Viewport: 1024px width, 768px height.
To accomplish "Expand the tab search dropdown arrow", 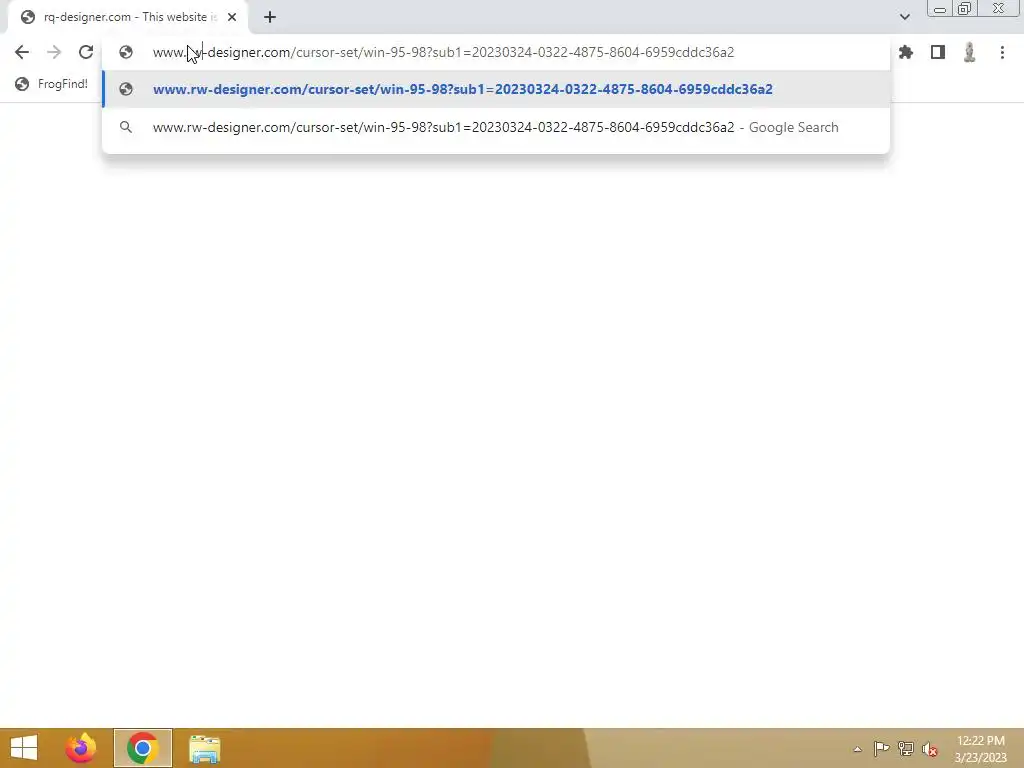I will pyautogui.click(x=904, y=17).
